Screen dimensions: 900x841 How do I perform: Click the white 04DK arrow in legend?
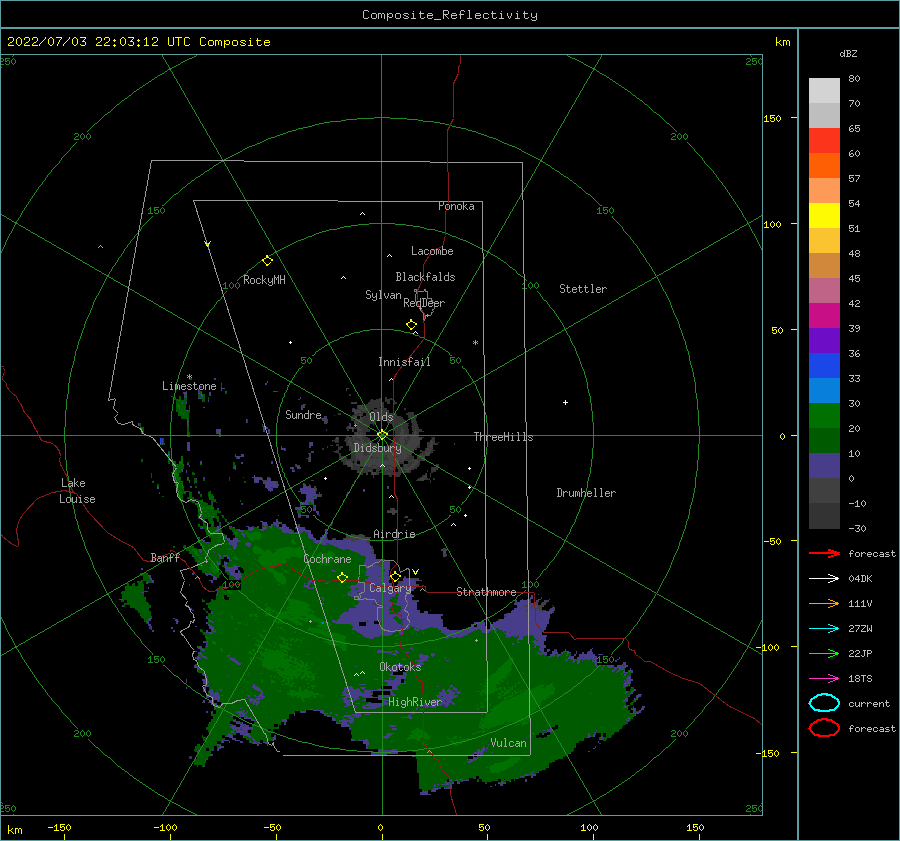click(824, 579)
